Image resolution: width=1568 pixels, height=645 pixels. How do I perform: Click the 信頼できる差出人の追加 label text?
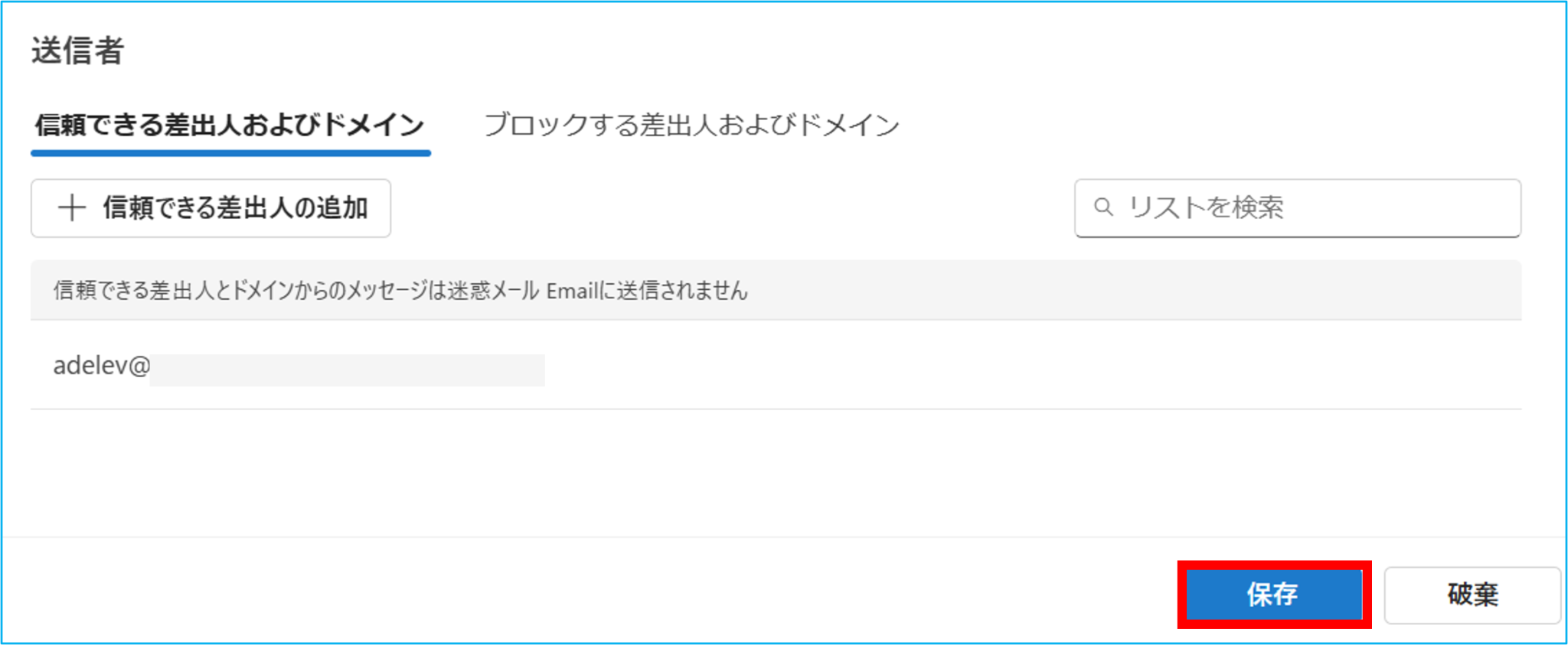pyautogui.click(x=236, y=208)
